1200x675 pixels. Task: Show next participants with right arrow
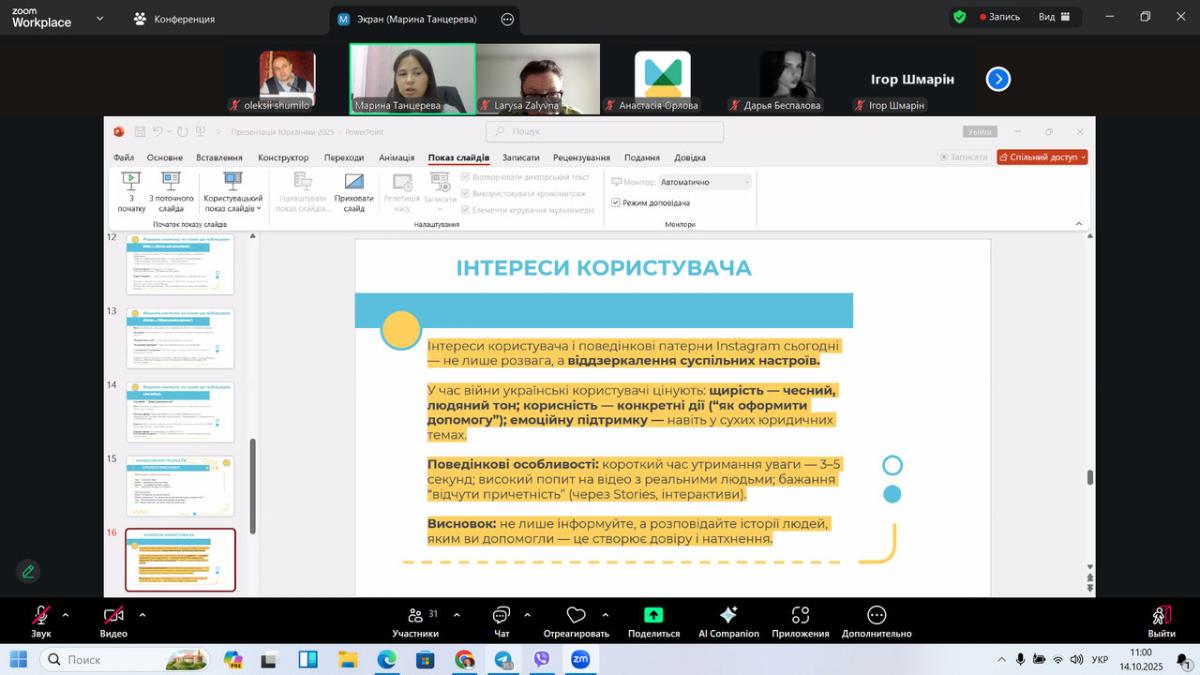pos(997,79)
